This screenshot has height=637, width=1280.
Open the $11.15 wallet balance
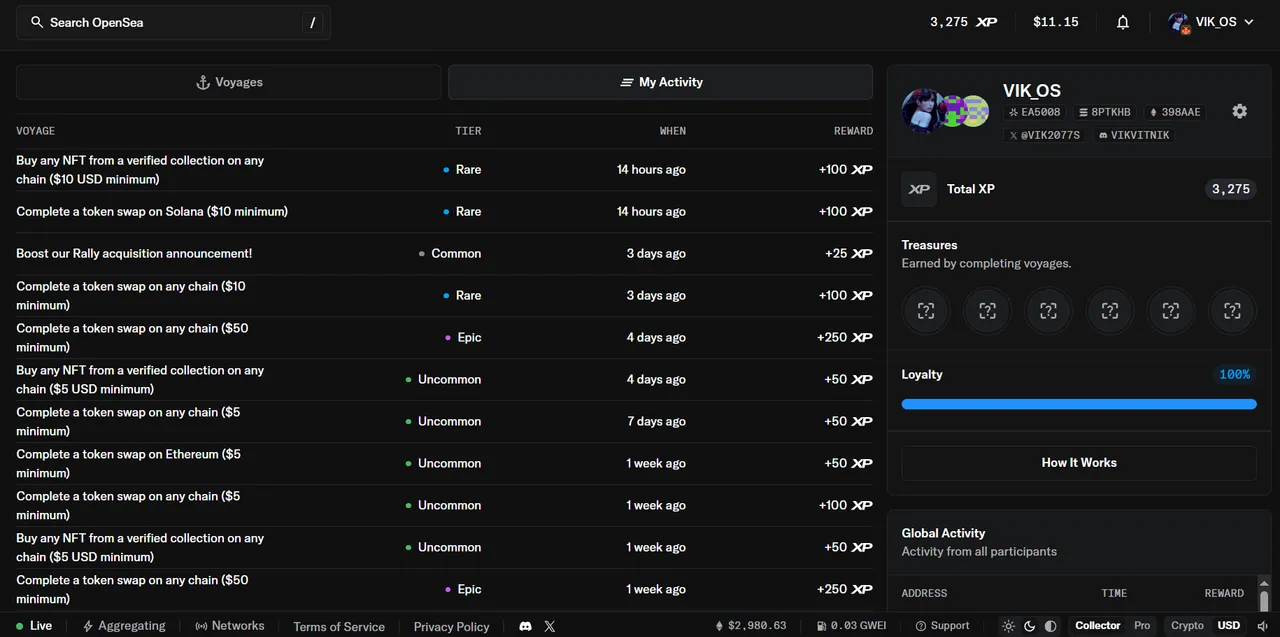1055,22
